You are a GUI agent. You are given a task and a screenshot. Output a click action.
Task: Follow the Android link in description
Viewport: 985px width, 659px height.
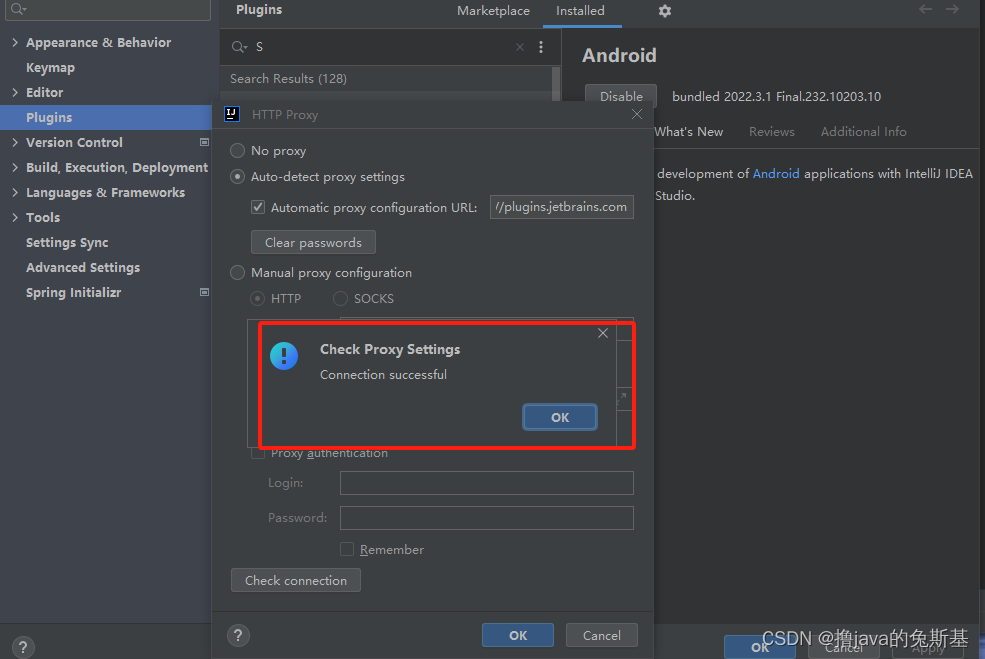[x=776, y=173]
